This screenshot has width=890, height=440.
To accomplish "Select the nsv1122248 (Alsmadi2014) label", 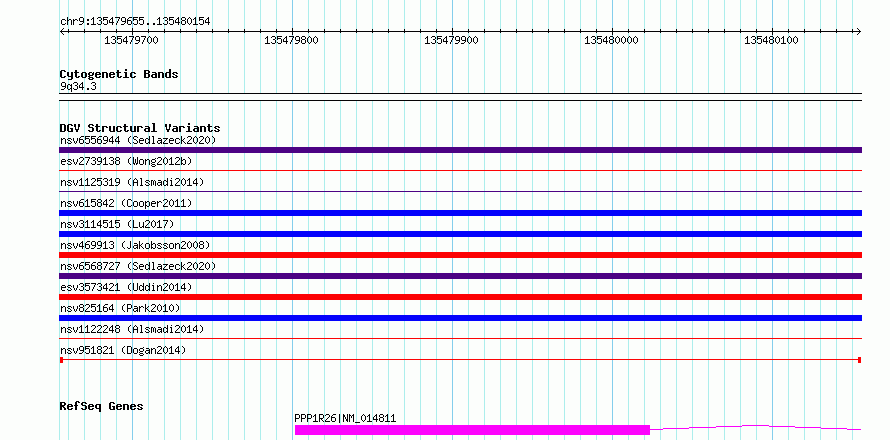I will pos(132,329).
